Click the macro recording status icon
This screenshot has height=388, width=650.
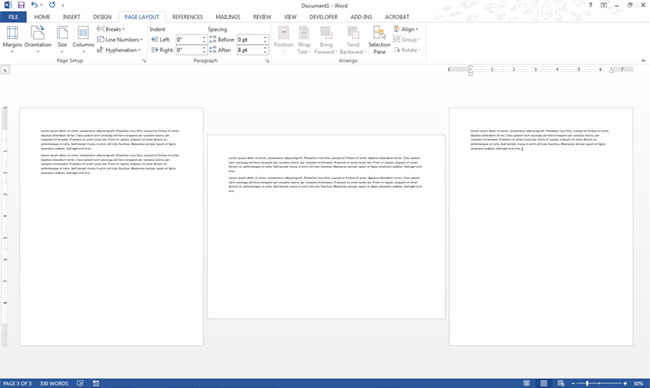tap(96, 383)
